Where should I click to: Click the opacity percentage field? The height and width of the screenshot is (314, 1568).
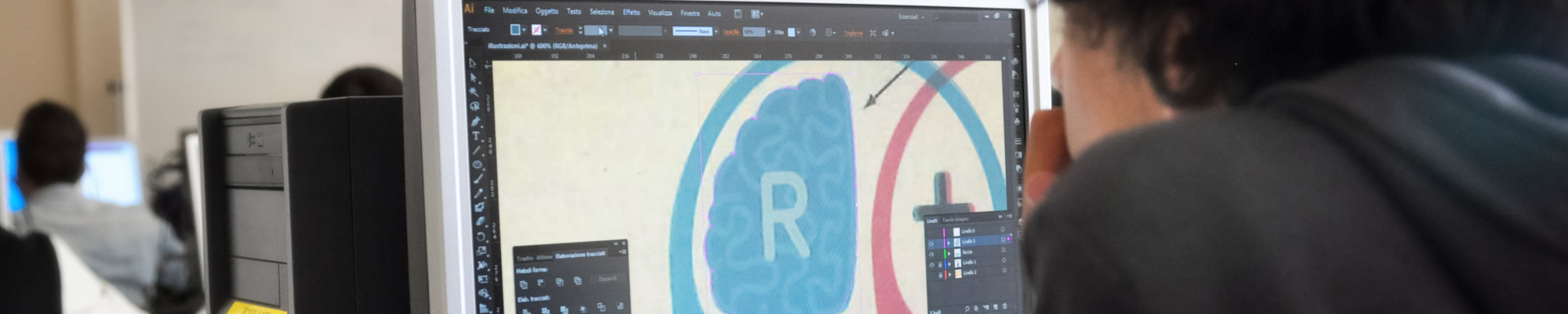coord(753,31)
